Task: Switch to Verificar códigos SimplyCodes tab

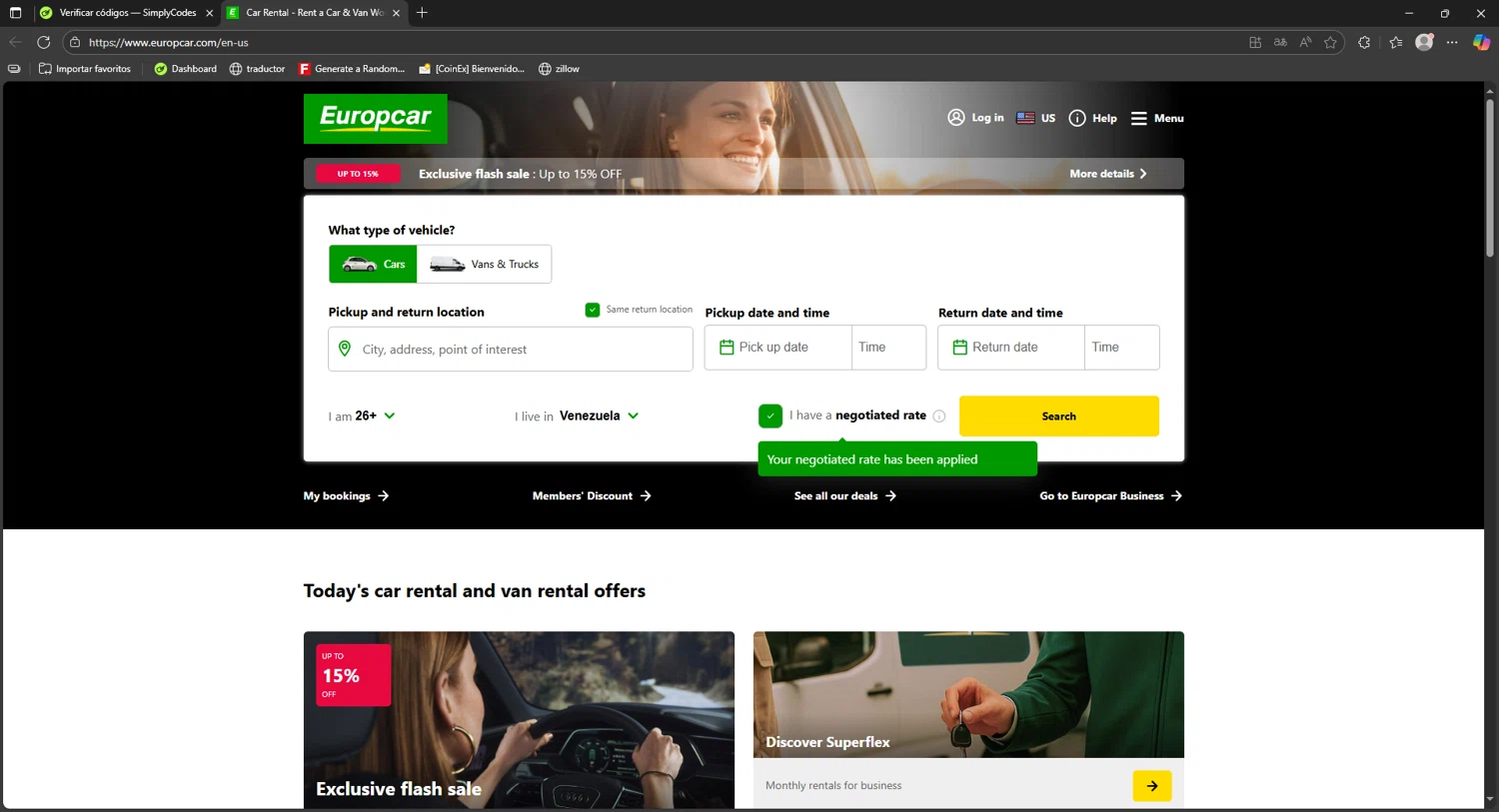Action: [x=127, y=13]
